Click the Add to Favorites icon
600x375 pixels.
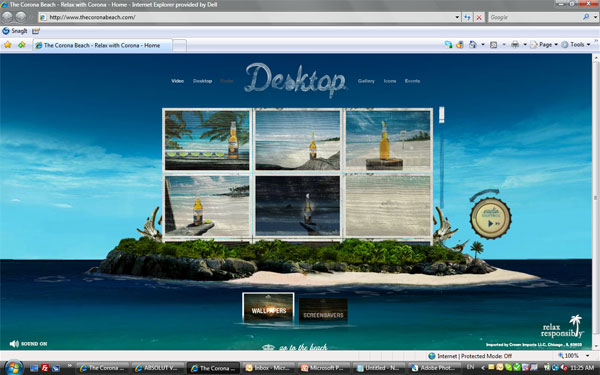tap(22, 45)
